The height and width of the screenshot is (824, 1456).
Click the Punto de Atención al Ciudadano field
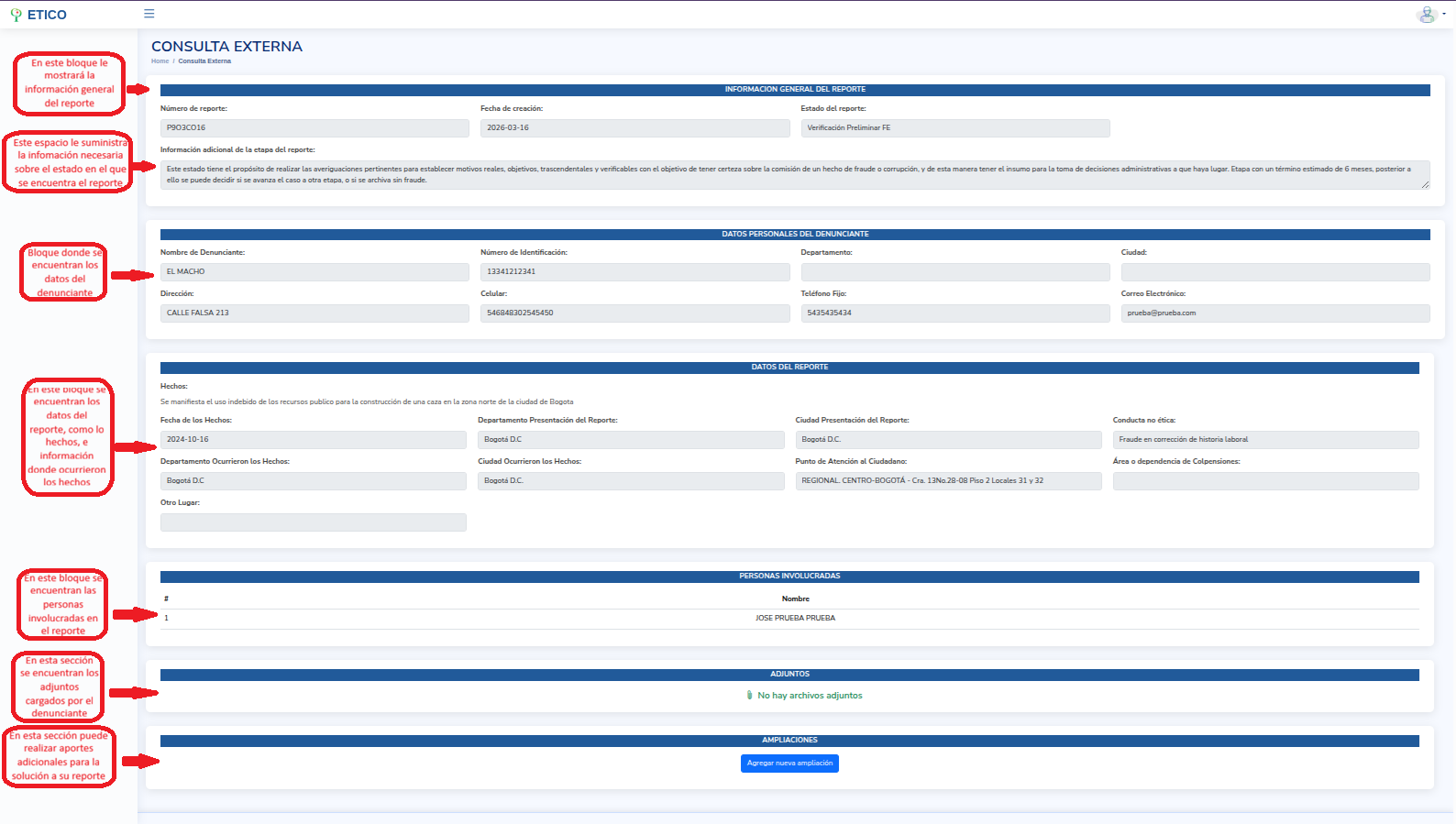(x=948, y=481)
